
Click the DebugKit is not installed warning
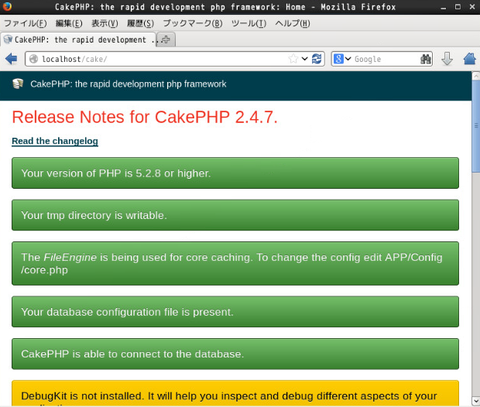pyautogui.click(x=235, y=394)
